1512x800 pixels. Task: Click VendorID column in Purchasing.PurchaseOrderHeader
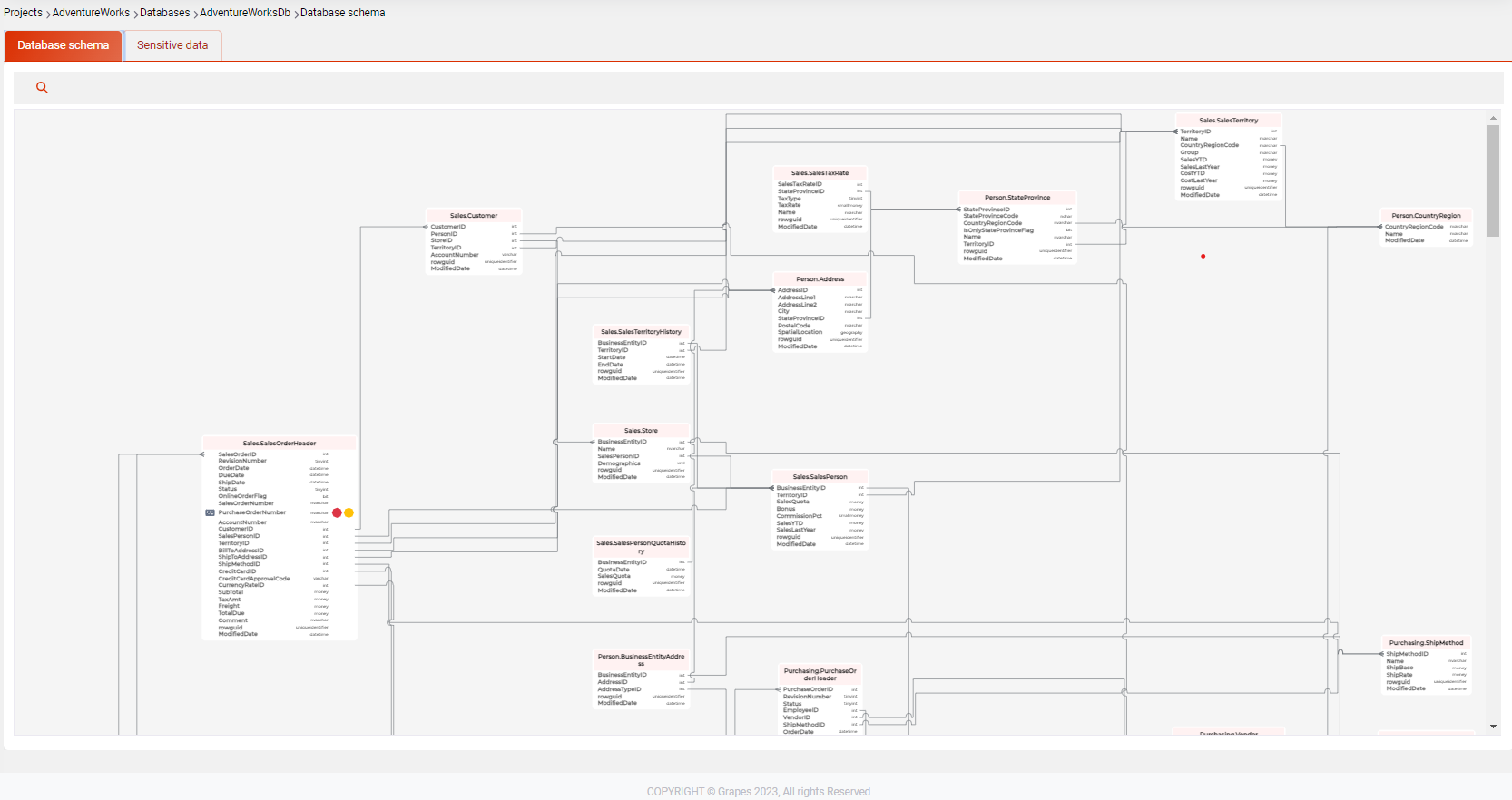[797, 717]
